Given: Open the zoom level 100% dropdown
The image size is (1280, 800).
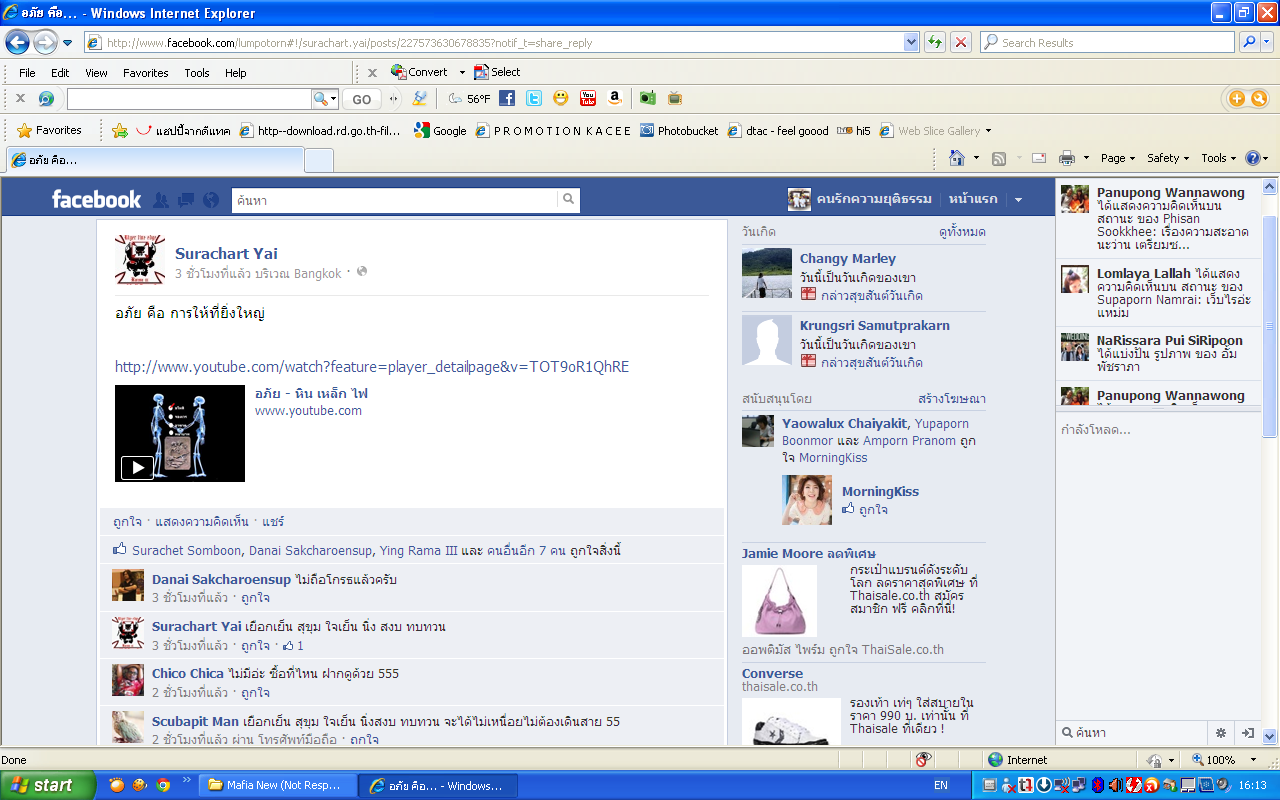Looking at the screenshot, I should tap(1254, 760).
